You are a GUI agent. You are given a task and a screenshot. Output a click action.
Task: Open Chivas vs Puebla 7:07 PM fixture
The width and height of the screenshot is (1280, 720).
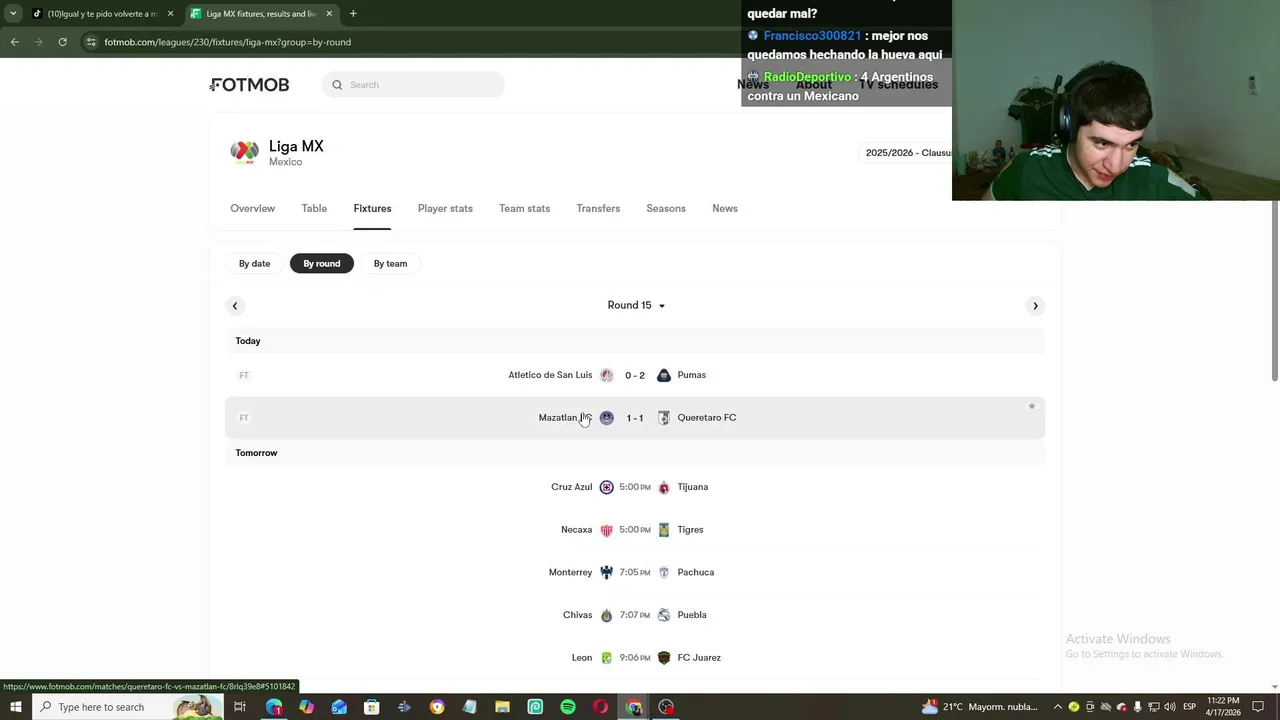[635, 615]
